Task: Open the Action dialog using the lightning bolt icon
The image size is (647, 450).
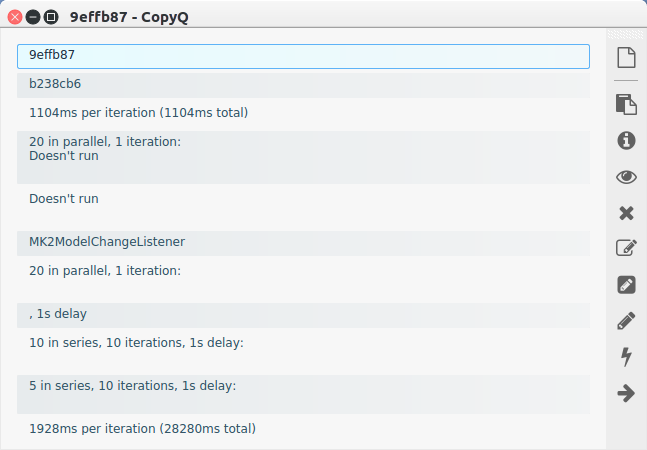Action: (626, 357)
